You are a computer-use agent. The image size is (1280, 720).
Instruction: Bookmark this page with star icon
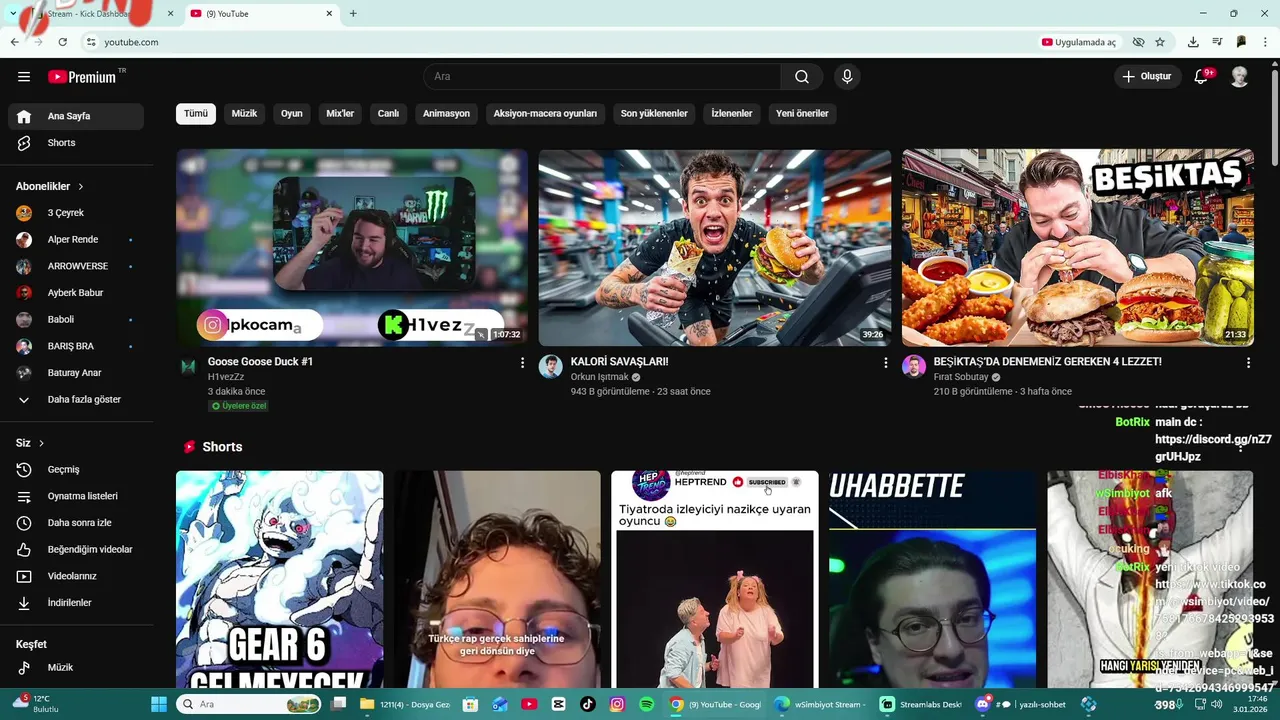(x=1160, y=42)
